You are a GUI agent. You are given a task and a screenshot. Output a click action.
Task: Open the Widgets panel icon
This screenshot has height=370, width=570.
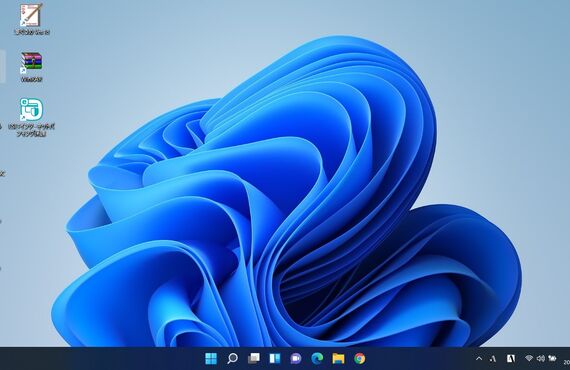point(275,358)
